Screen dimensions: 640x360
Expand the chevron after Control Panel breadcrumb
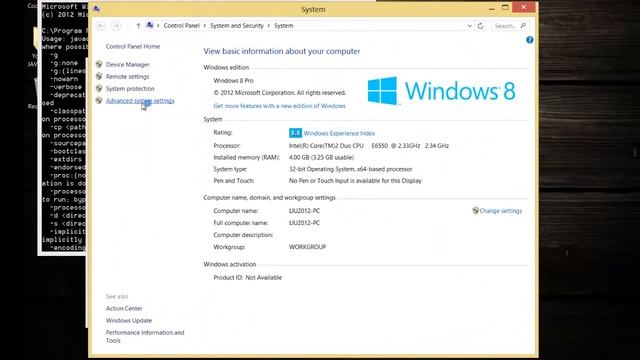pyautogui.click(x=205, y=26)
